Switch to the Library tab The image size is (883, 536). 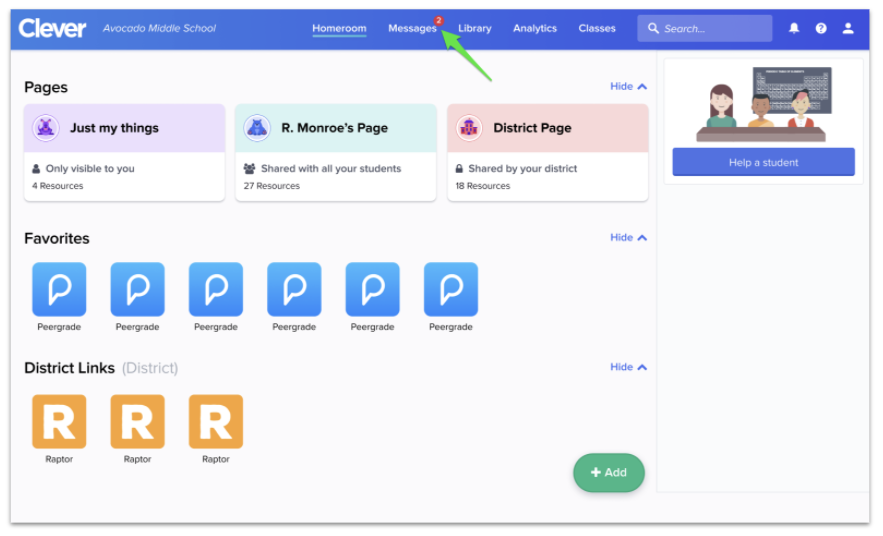coord(475,29)
